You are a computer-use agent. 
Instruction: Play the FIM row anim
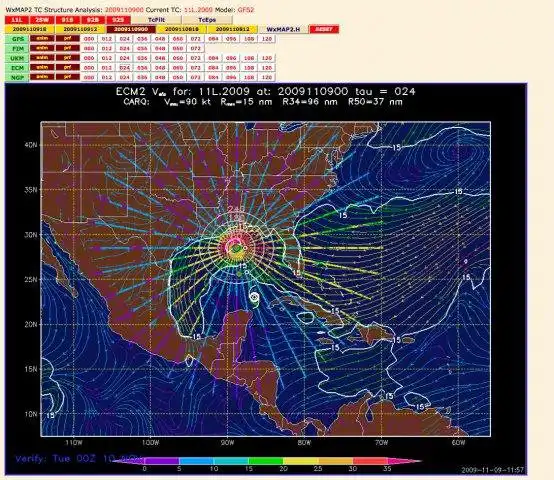(42, 48)
